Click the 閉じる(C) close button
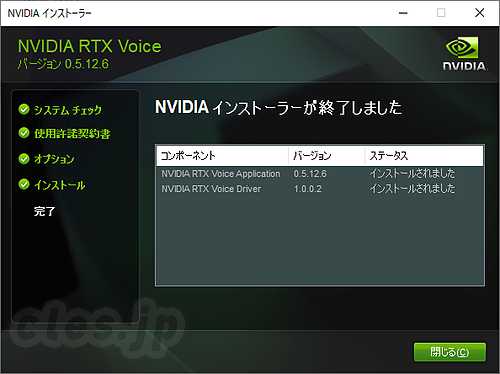 (x=450, y=352)
